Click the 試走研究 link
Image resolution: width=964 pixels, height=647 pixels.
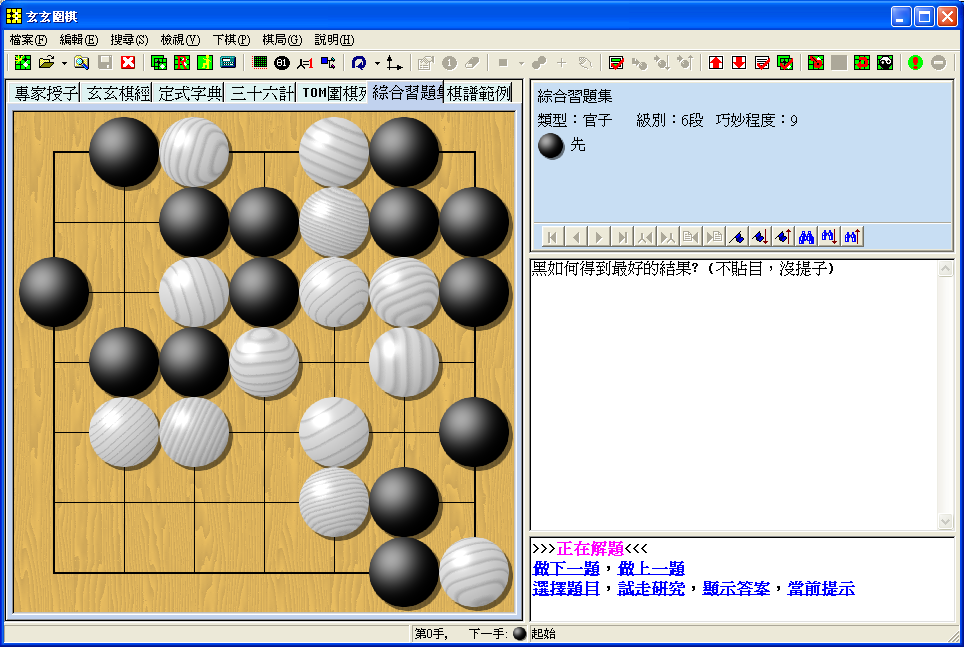coord(651,589)
